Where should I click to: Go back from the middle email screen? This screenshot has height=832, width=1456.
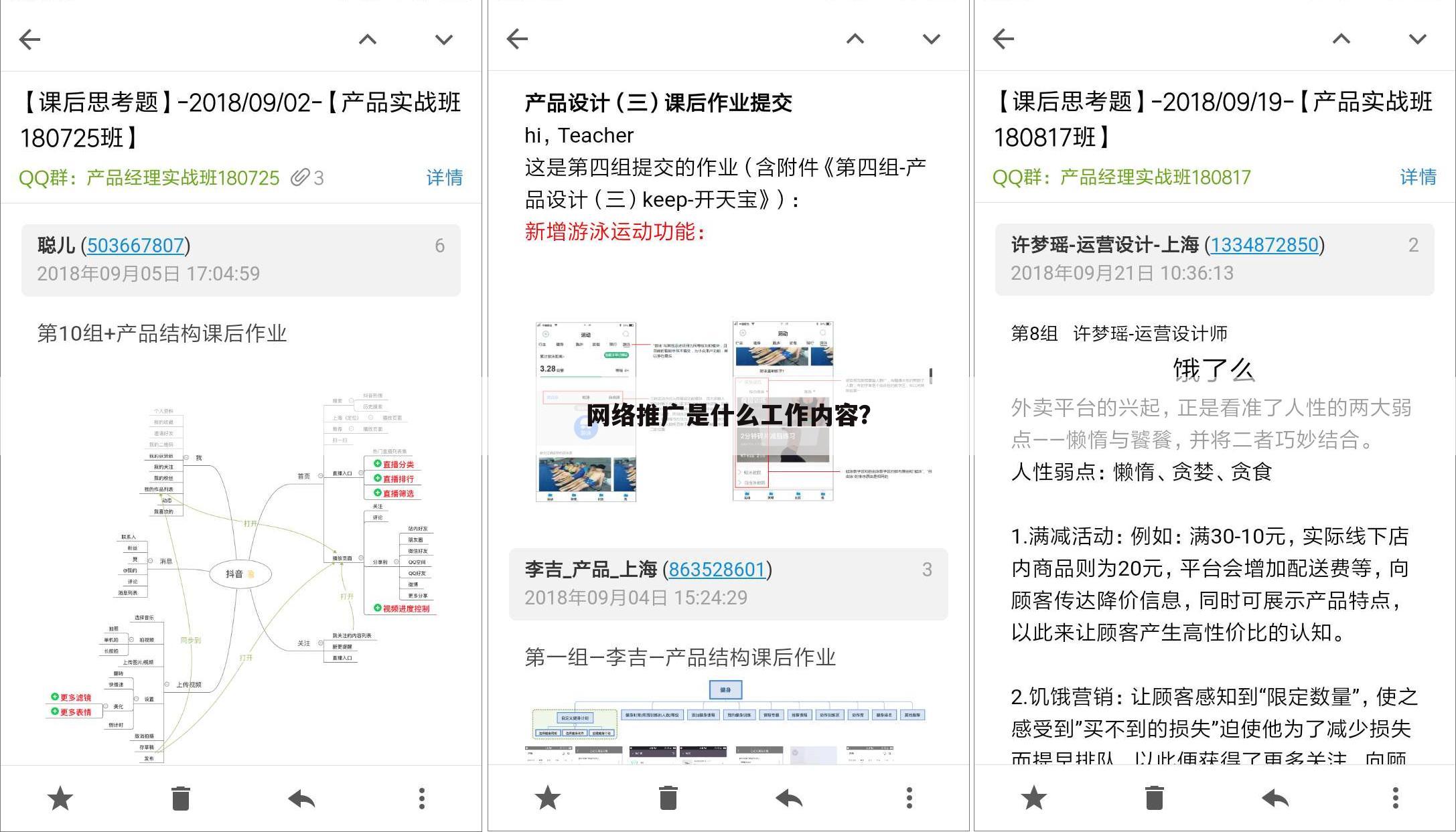point(518,39)
